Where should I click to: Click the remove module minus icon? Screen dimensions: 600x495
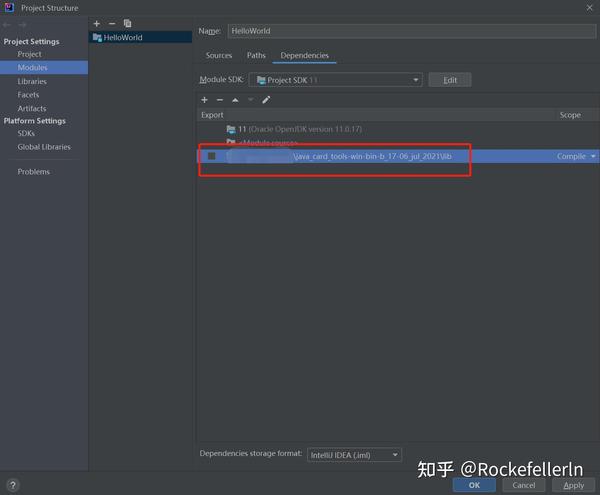(112, 24)
